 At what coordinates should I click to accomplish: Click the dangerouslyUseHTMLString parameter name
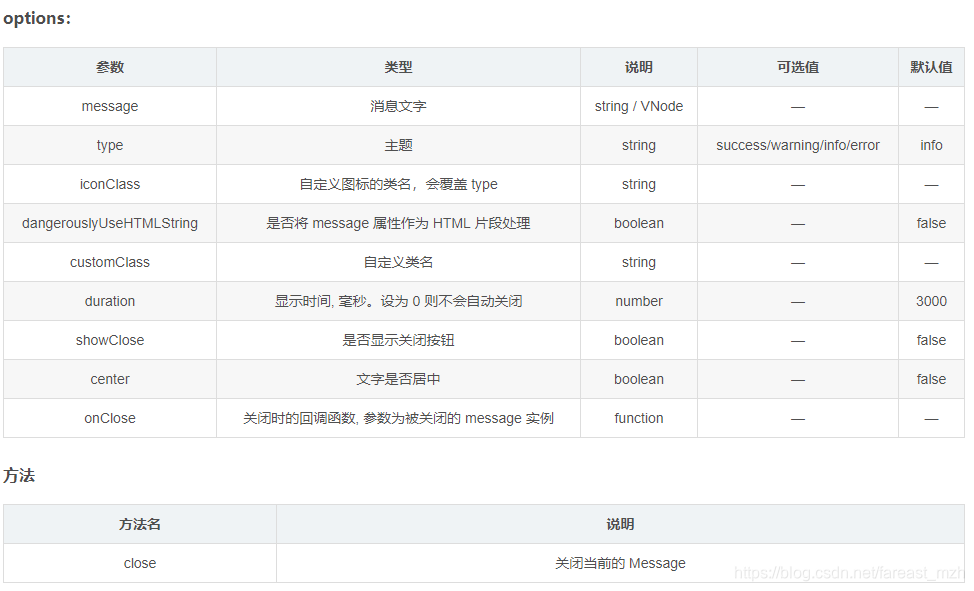tap(109, 223)
